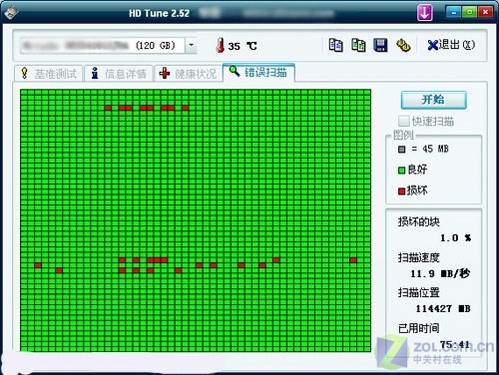
Task: Click the red cross icon on 健康状况 tab
Action: coord(164,73)
